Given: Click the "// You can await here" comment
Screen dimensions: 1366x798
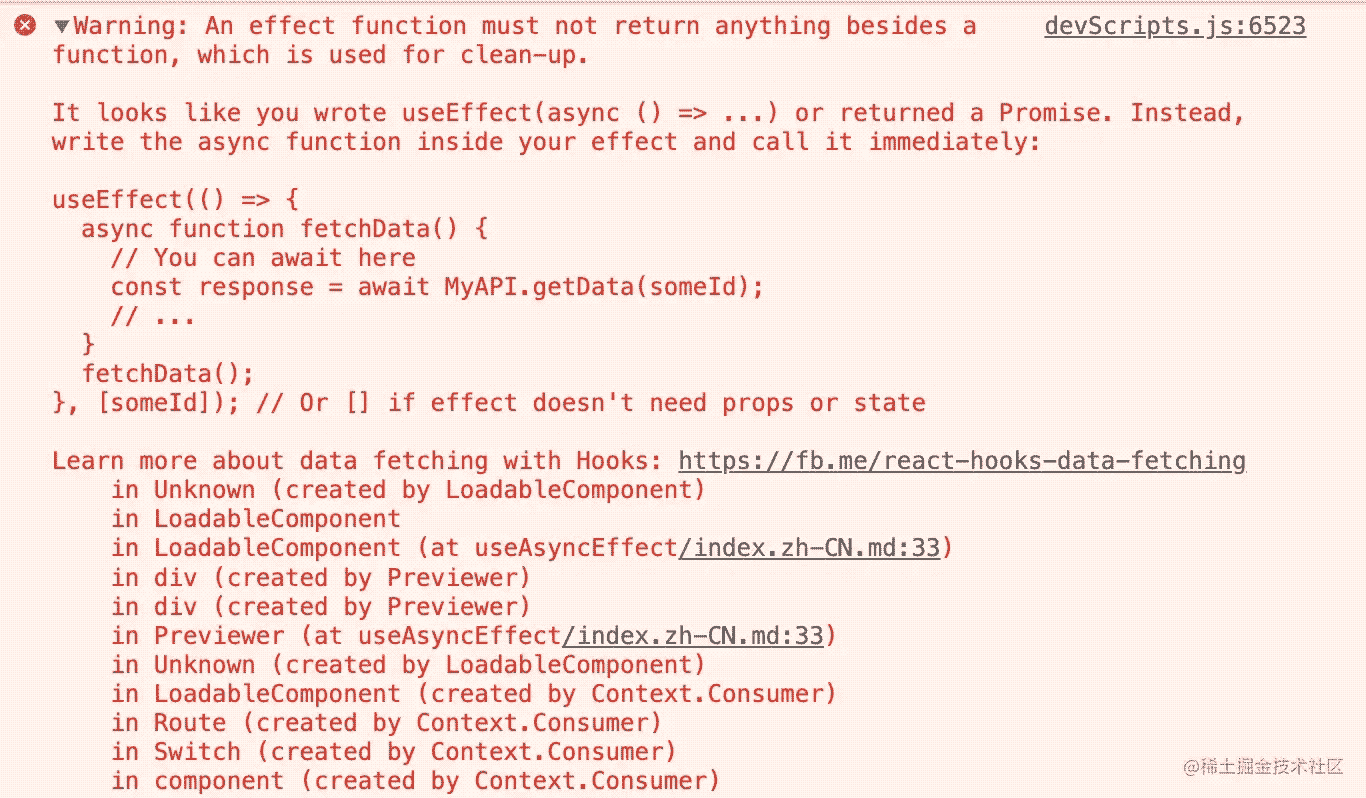Looking at the screenshot, I should click(263, 258).
